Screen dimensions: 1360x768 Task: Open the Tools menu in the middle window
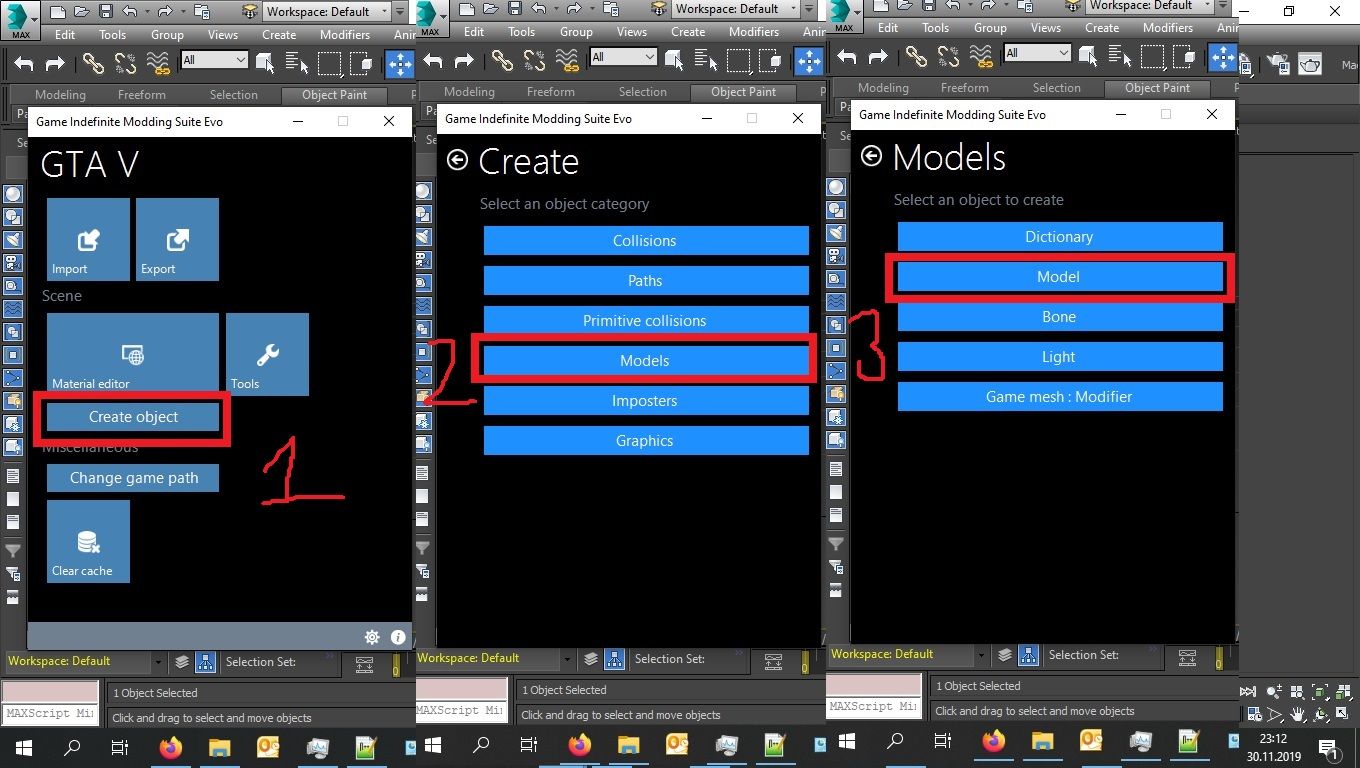(521, 31)
